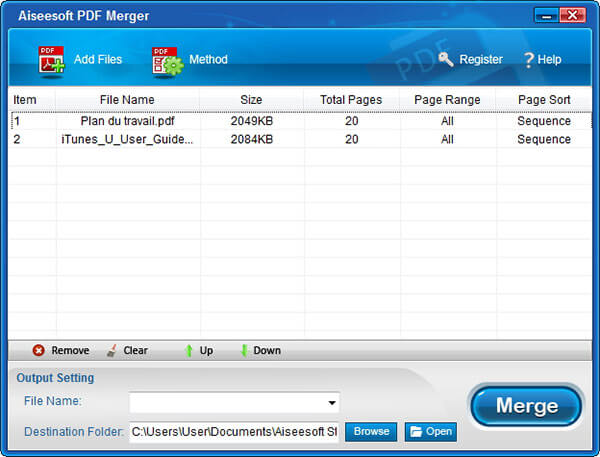Click the Page Range column header

tap(447, 100)
